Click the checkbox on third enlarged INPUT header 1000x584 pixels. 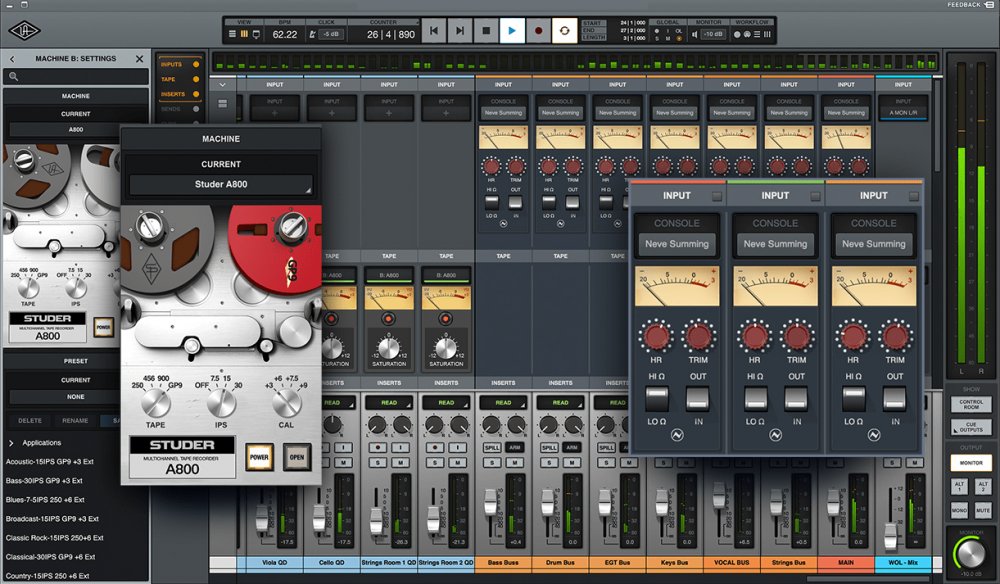[x=914, y=196]
